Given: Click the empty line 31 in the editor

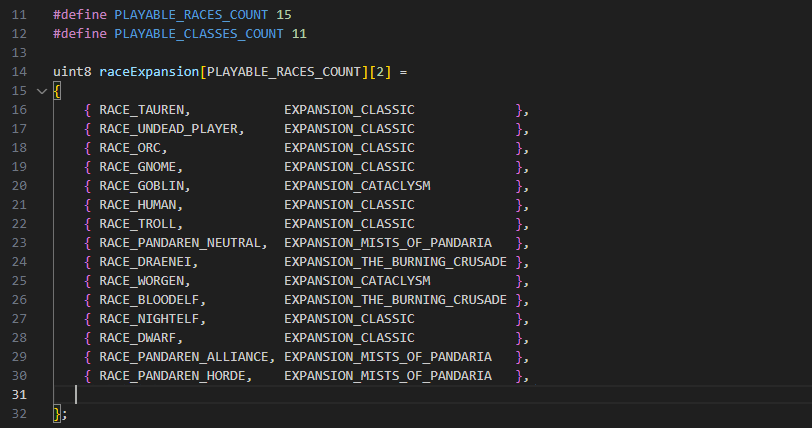Looking at the screenshot, I should [300, 395].
